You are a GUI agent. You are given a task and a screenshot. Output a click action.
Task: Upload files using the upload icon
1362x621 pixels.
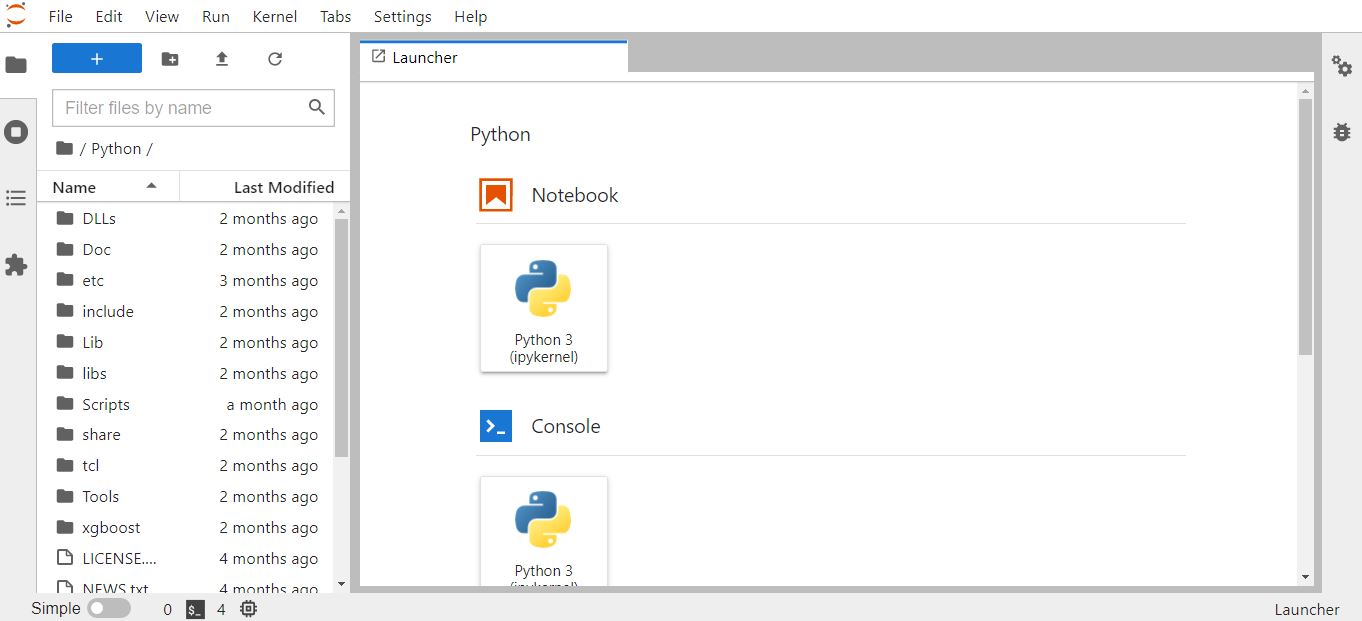point(221,59)
